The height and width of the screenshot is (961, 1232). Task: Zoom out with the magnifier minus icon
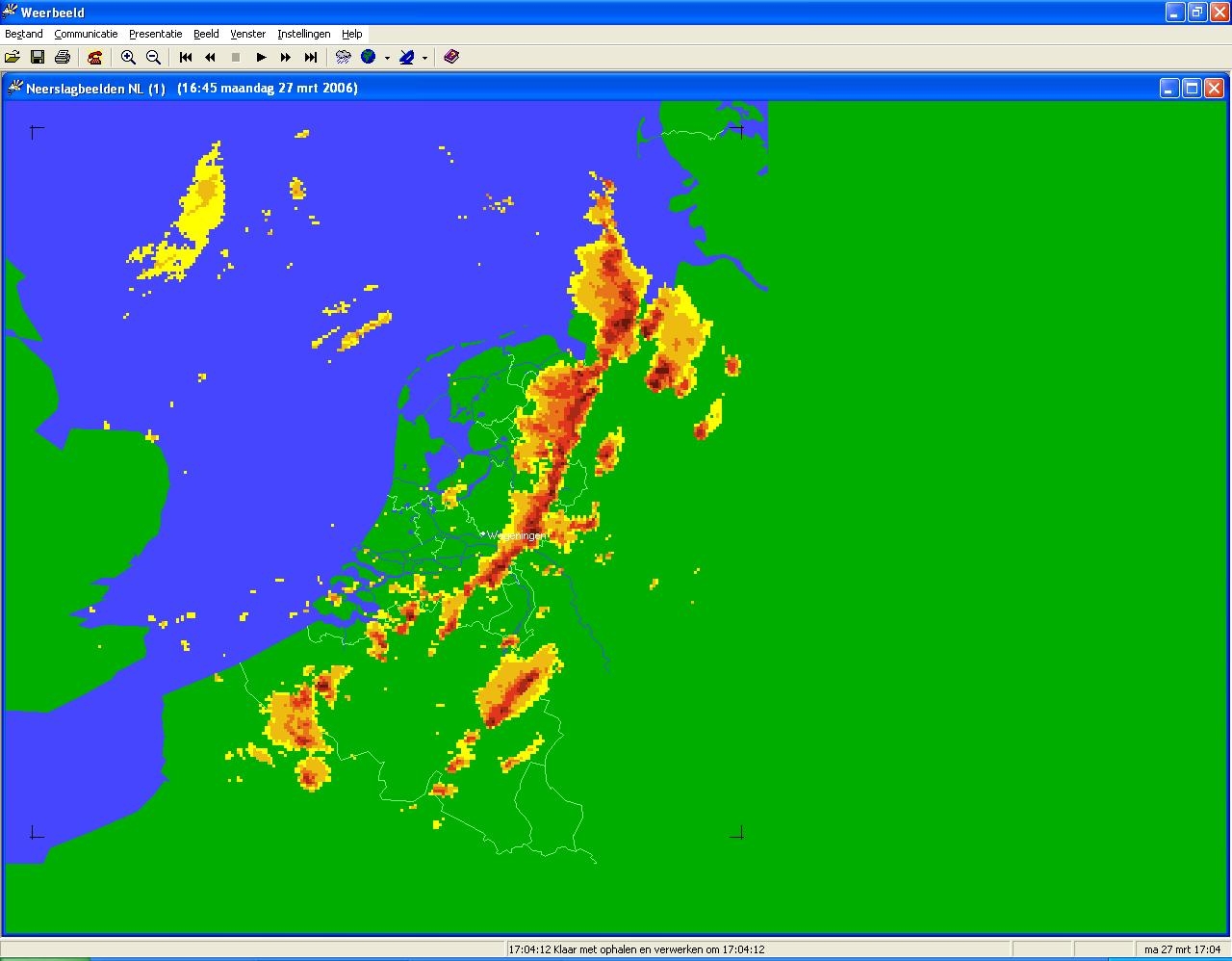[153, 57]
